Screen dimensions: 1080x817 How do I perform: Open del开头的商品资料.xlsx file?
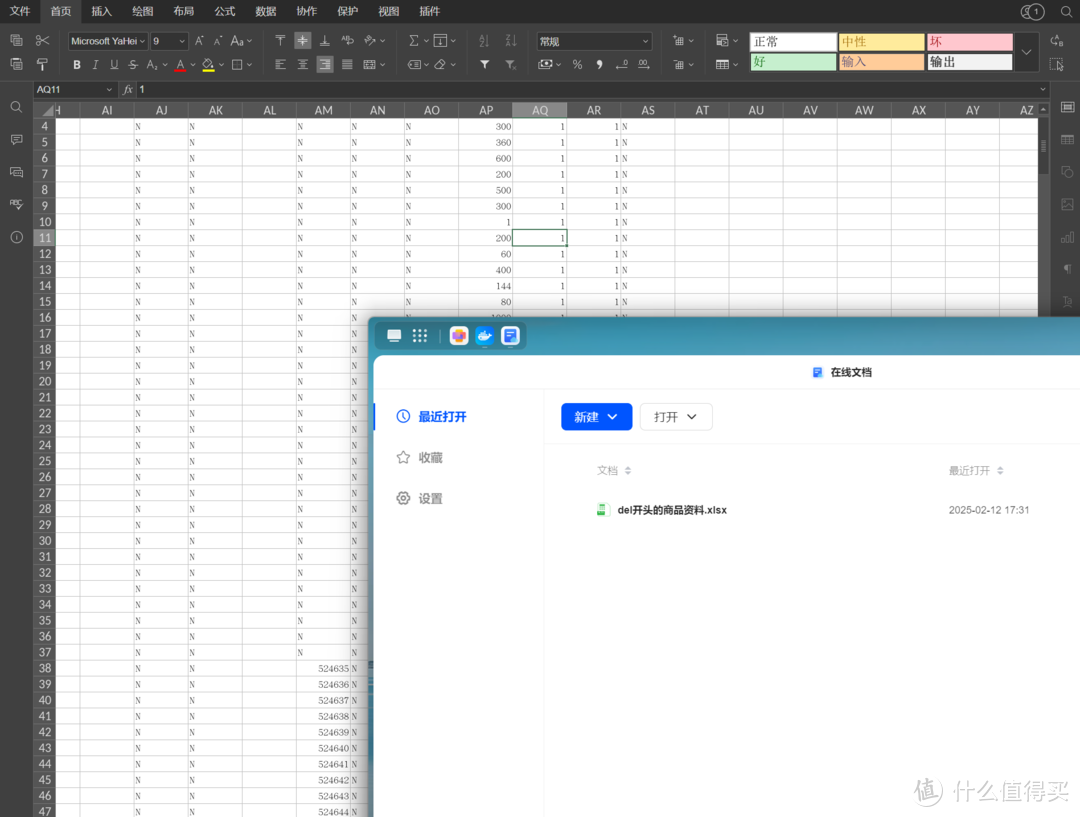(671, 510)
